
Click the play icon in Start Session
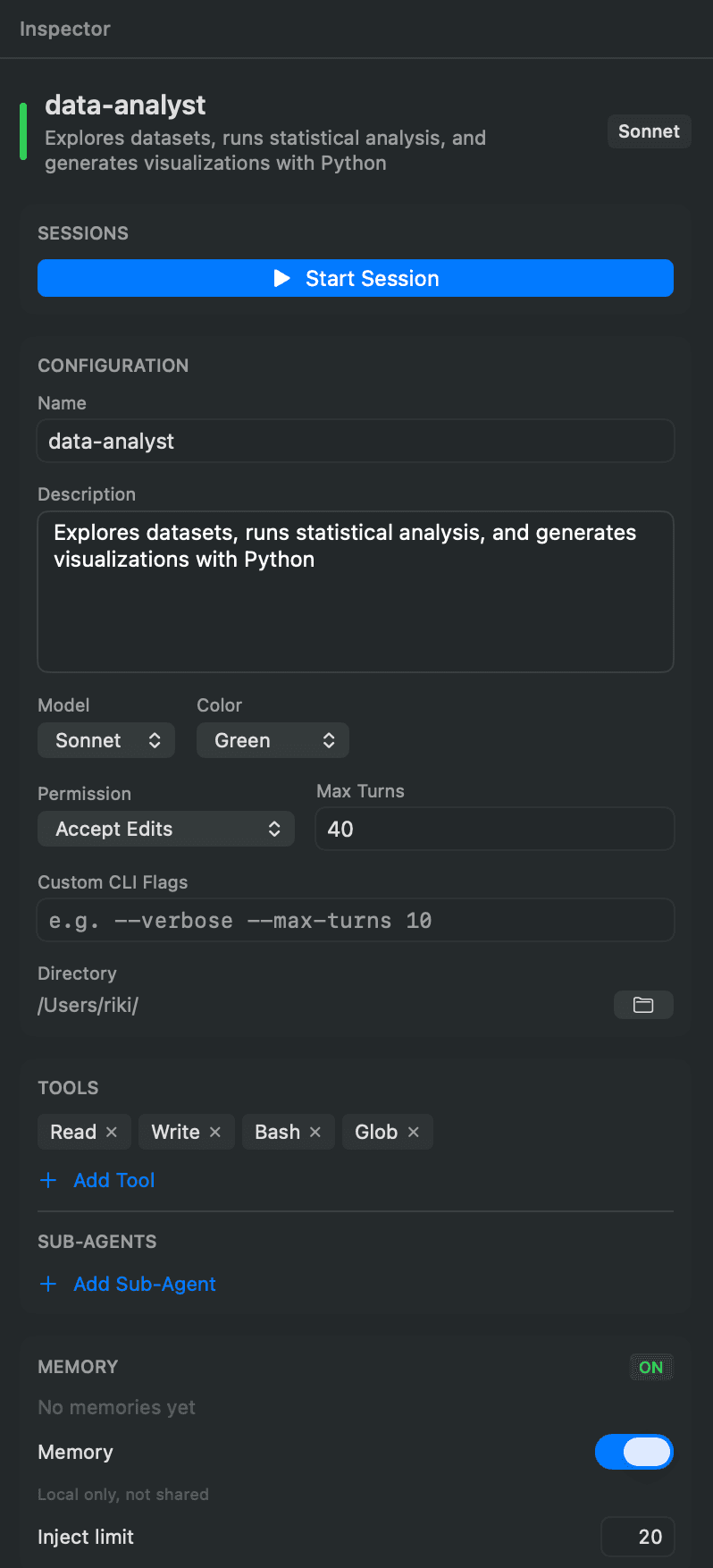(x=282, y=278)
